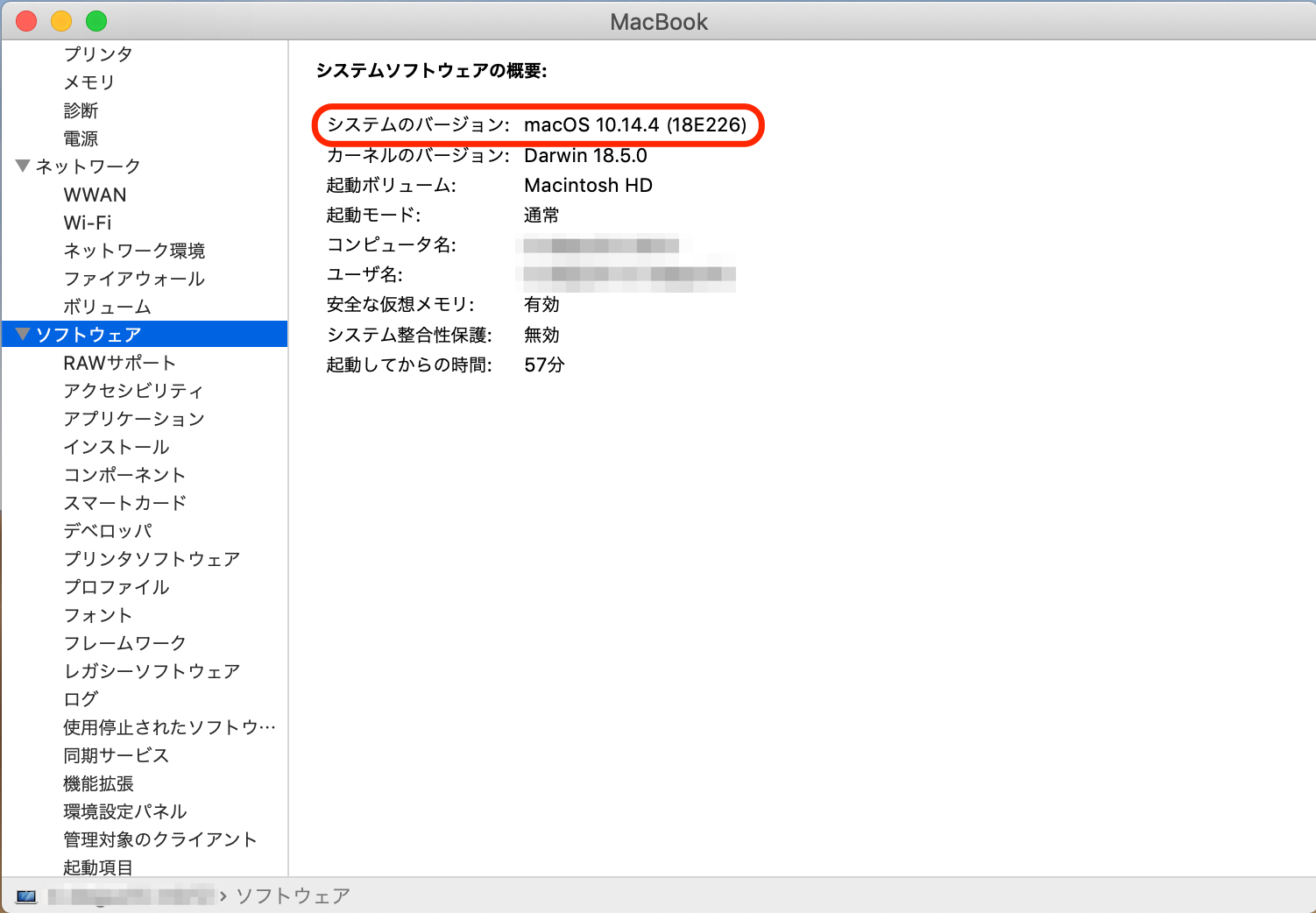Screen dimensions: 1316x913
Task: Select the highlighted ソフトウェア row
Action: [x=145, y=334]
